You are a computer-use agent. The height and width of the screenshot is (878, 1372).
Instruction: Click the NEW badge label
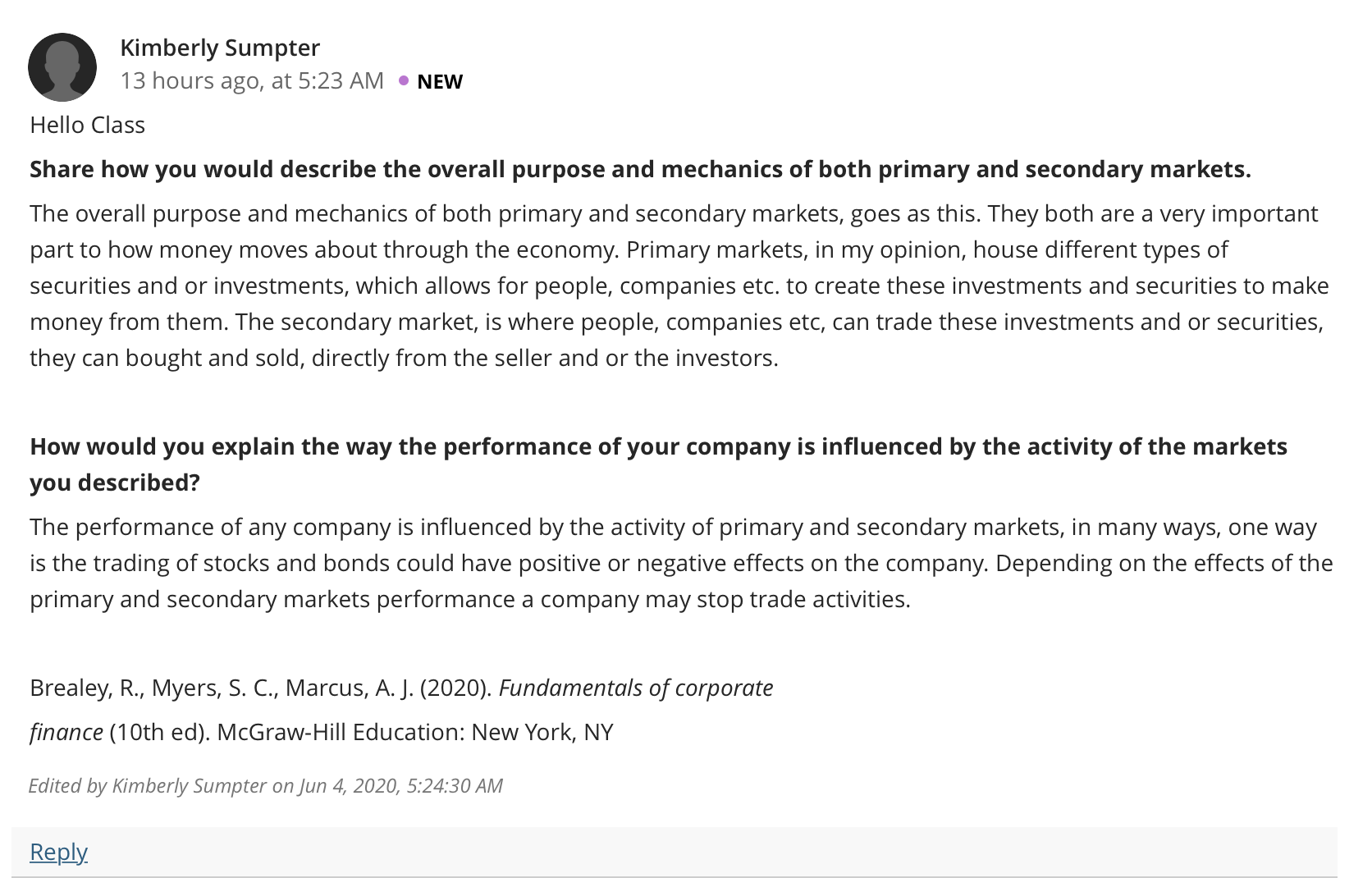pyautogui.click(x=440, y=81)
